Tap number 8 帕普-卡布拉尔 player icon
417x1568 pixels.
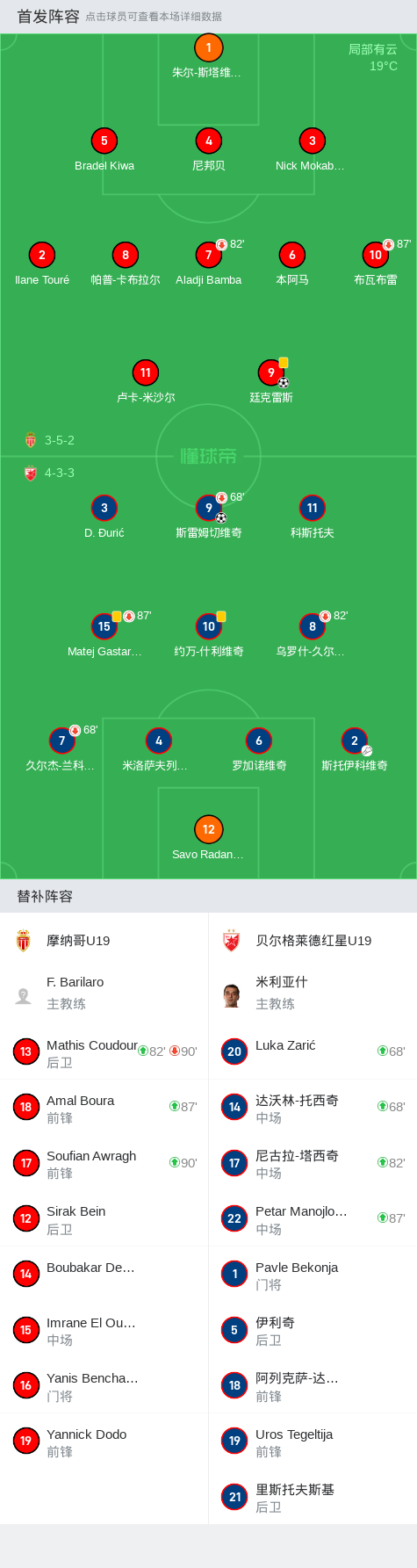point(126,255)
